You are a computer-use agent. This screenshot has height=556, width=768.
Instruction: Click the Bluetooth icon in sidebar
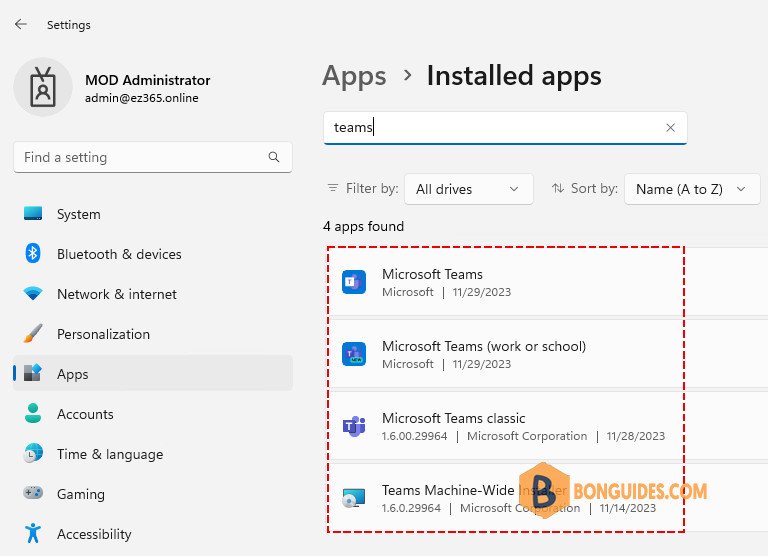[x=33, y=253]
